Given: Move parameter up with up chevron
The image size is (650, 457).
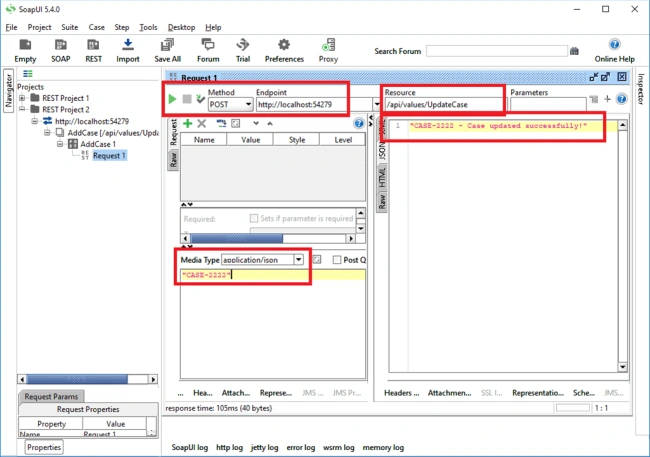Looking at the screenshot, I should tap(270, 124).
